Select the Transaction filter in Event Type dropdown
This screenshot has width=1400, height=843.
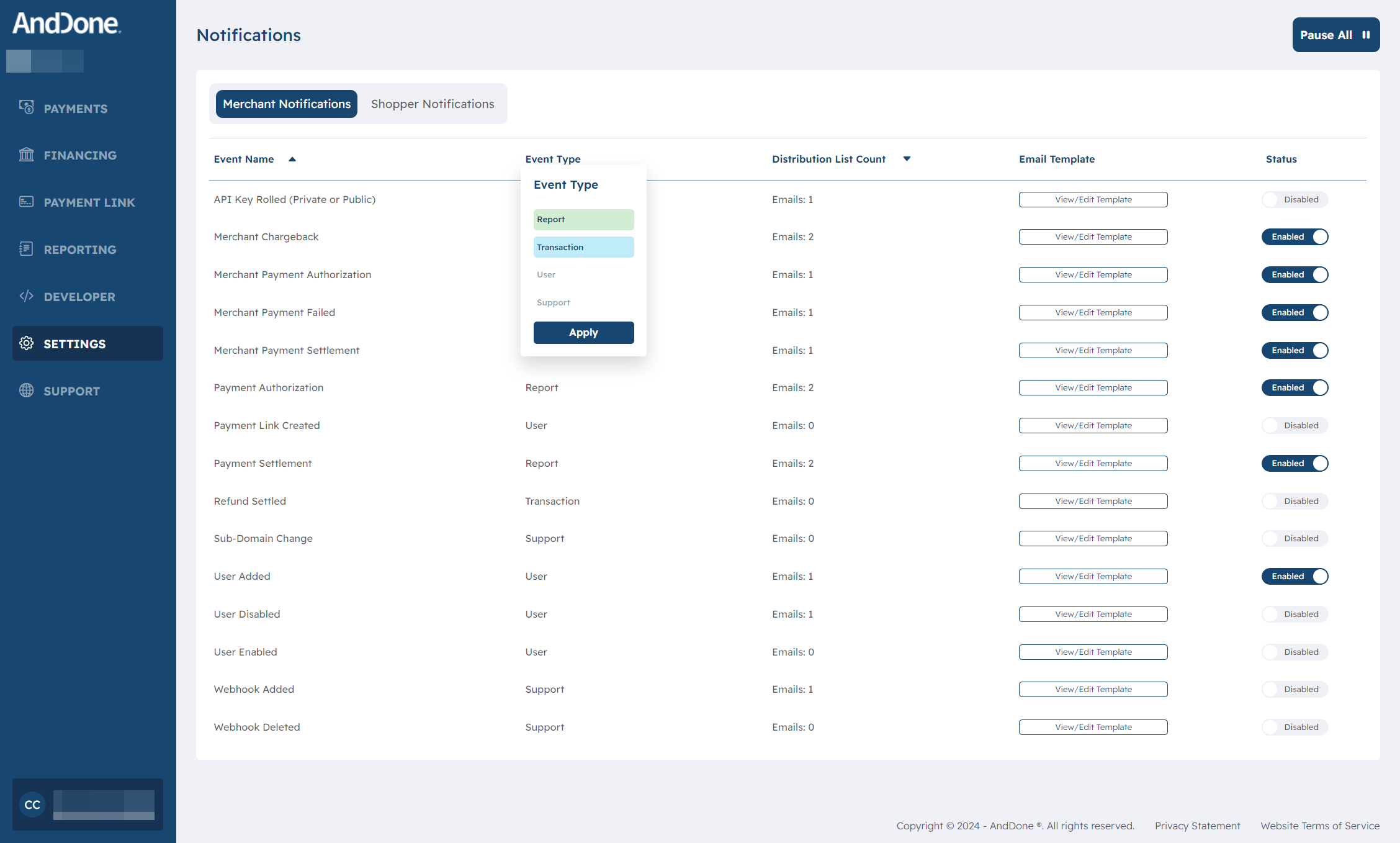583,247
